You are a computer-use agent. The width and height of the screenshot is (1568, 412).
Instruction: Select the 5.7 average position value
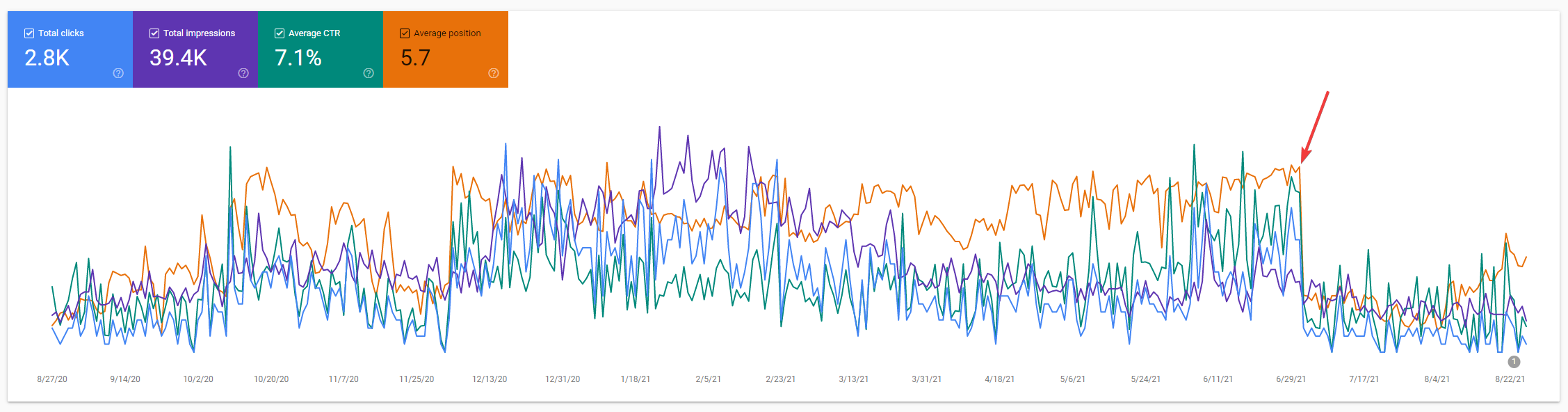coord(415,58)
